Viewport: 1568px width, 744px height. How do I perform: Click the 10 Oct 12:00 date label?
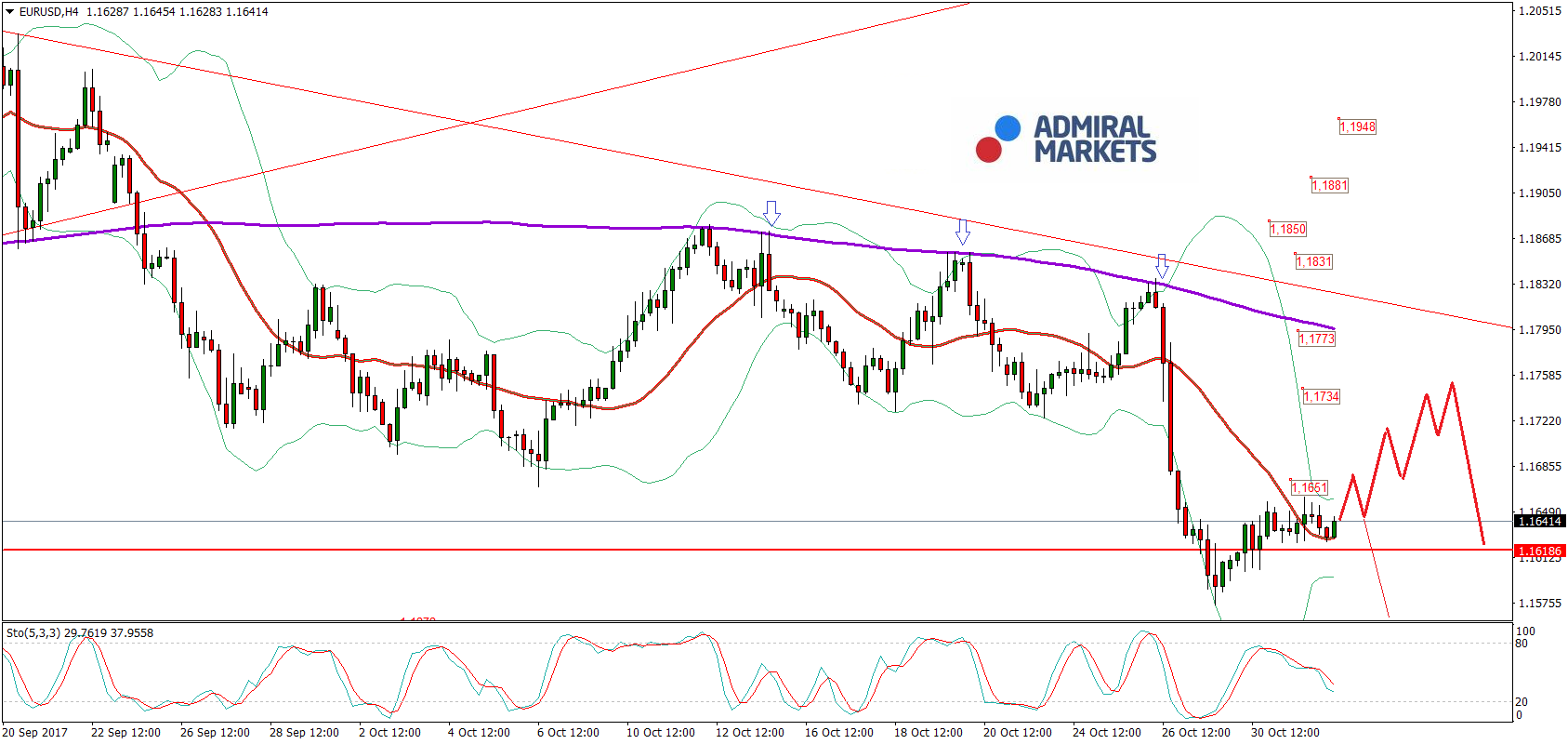pyautogui.click(x=661, y=733)
